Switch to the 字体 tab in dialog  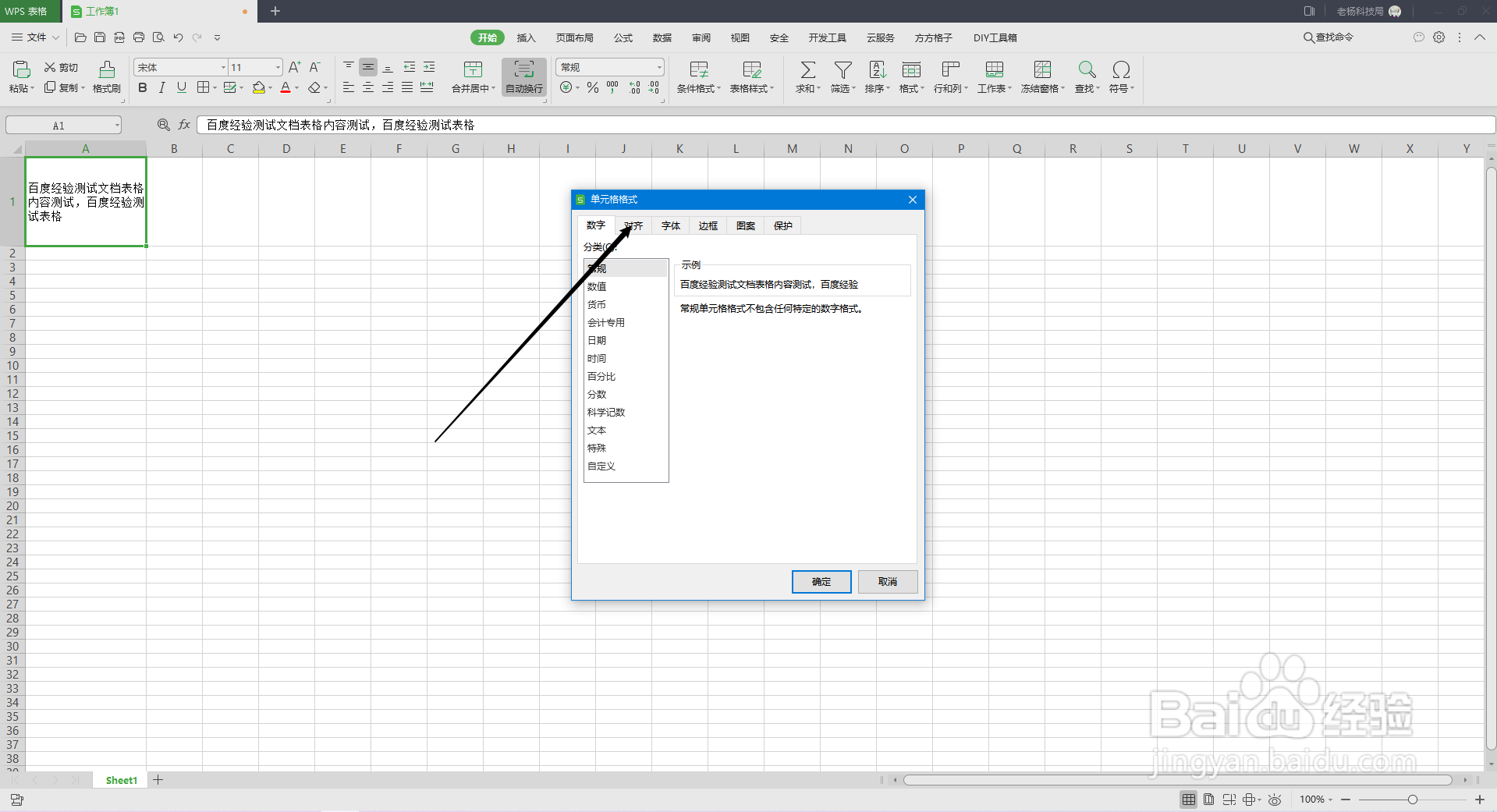click(x=671, y=225)
